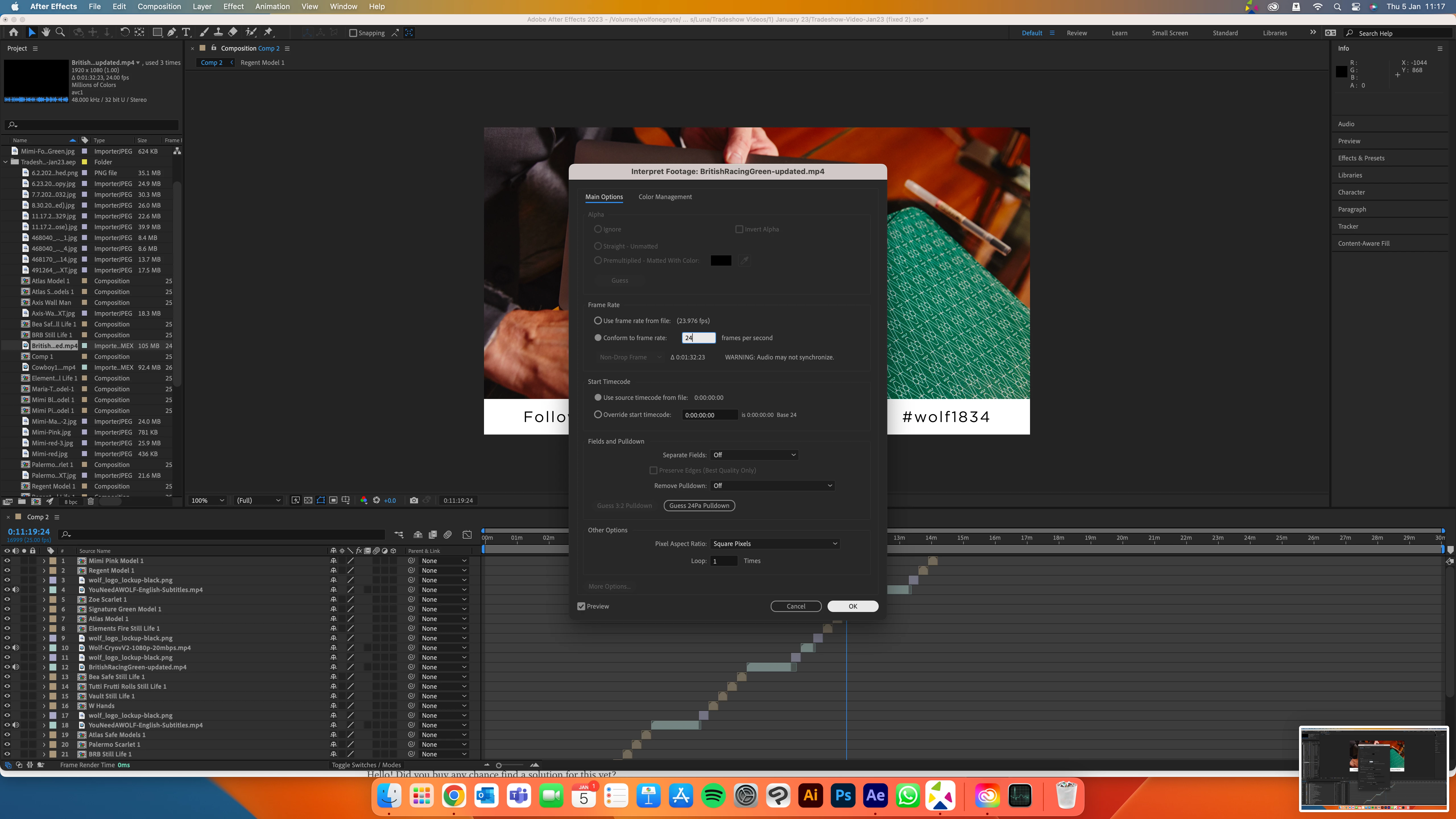1456x819 pixels.
Task: Select the Zoom tool in toolbar
Action: point(60,32)
